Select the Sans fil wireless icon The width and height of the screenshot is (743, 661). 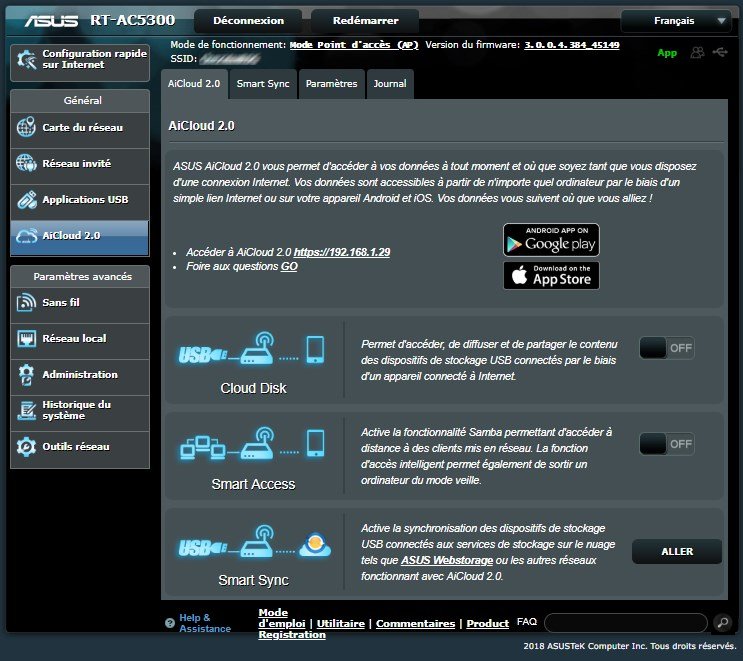(26, 303)
